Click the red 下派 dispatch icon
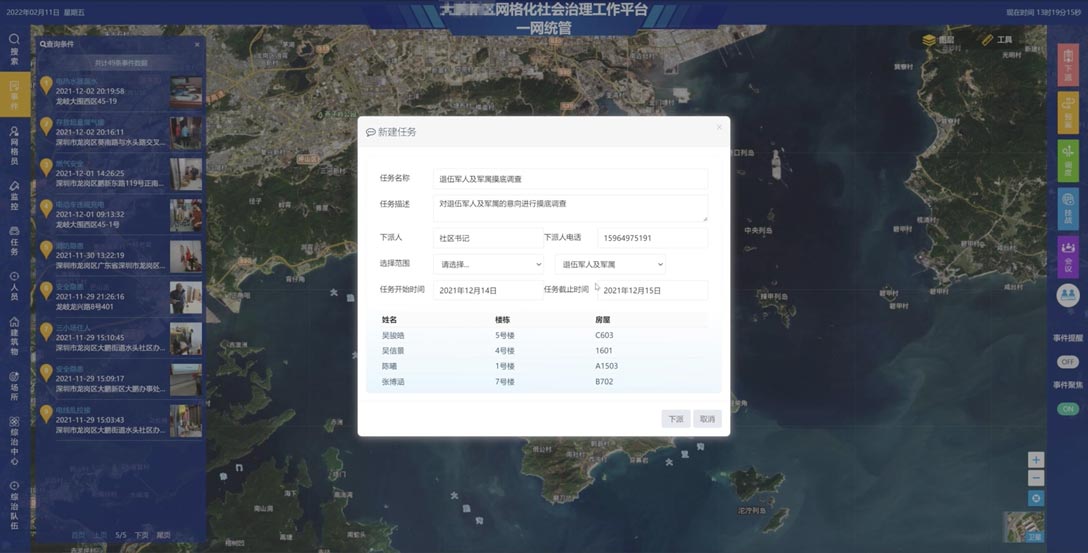1088x553 pixels. pos(1068,66)
